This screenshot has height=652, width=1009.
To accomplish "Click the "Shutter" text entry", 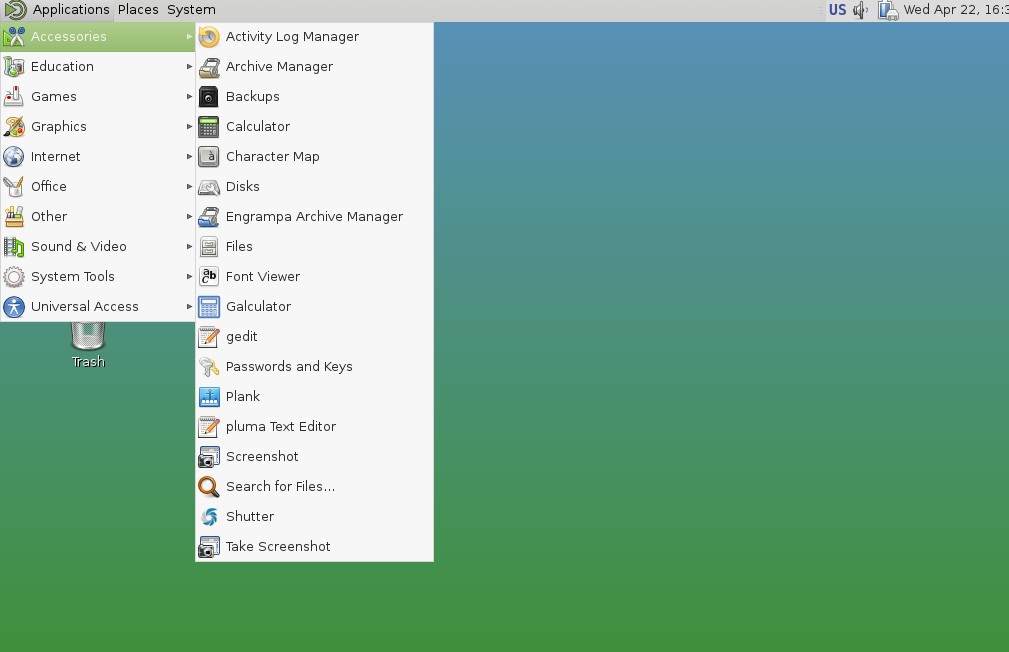I will click(250, 517).
